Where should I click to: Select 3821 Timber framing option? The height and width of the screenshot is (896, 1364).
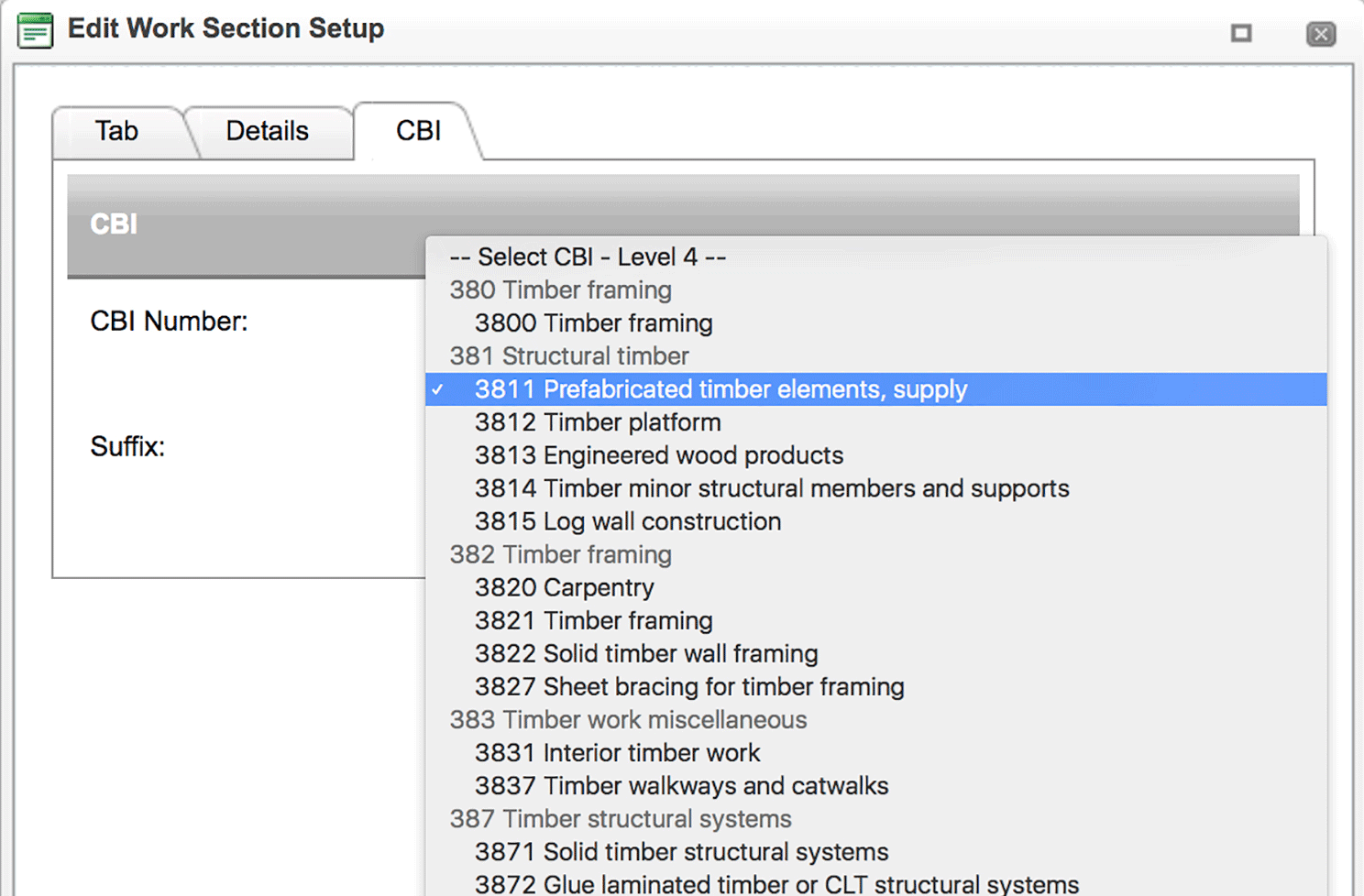coord(593,620)
